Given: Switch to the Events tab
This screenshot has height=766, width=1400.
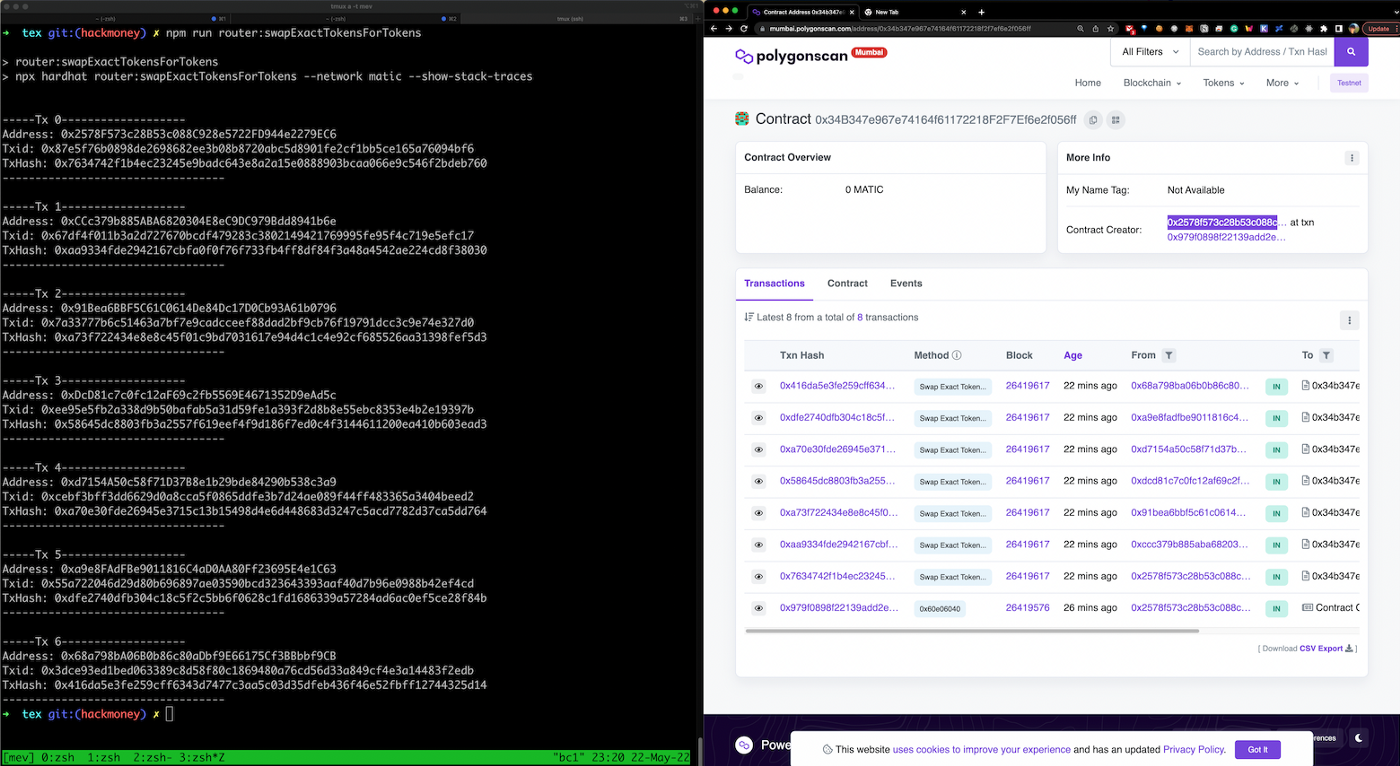Looking at the screenshot, I should point(906,284).
